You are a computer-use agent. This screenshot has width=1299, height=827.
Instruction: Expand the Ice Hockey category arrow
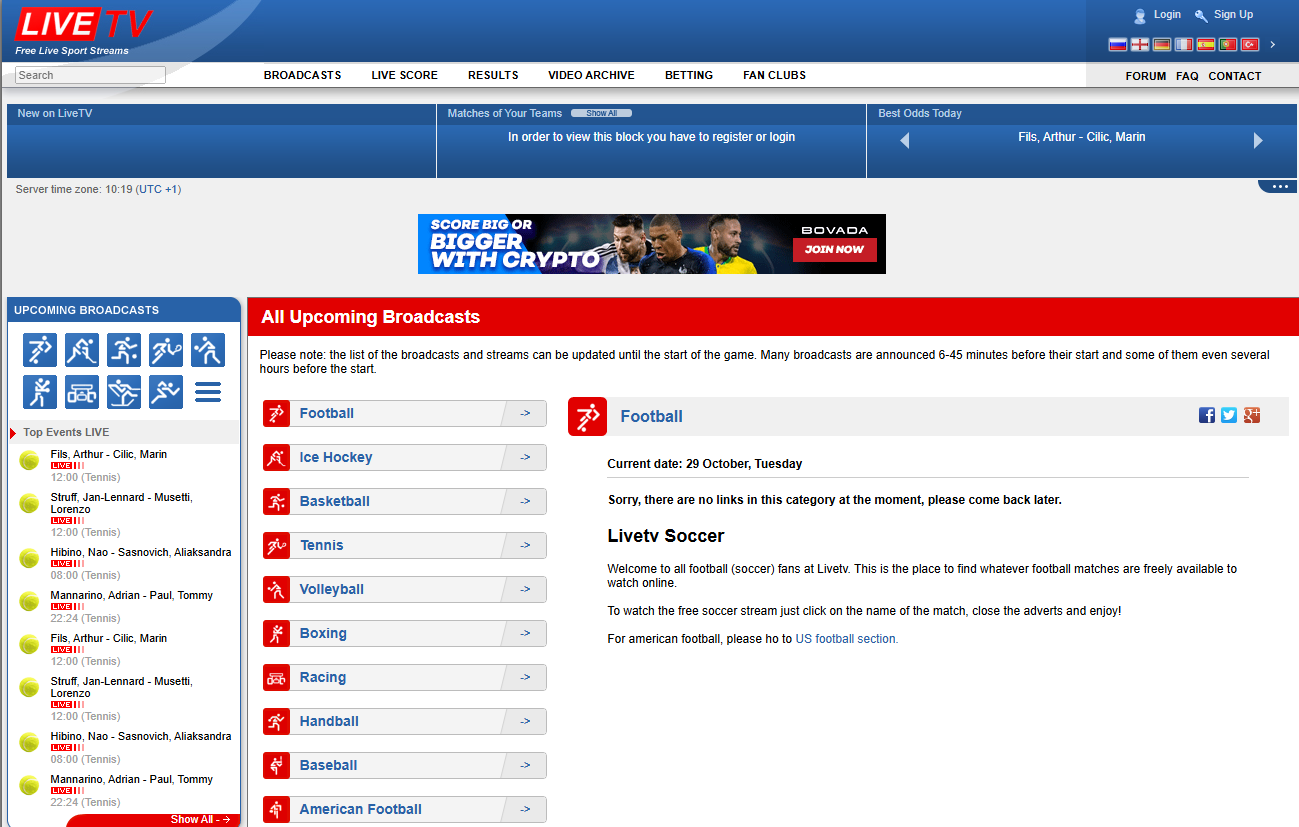[x=525, y=458]
